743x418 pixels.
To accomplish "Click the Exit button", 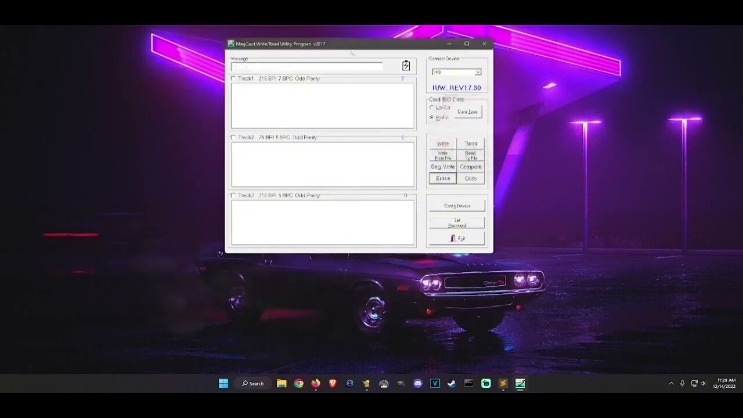I will 457,238.
